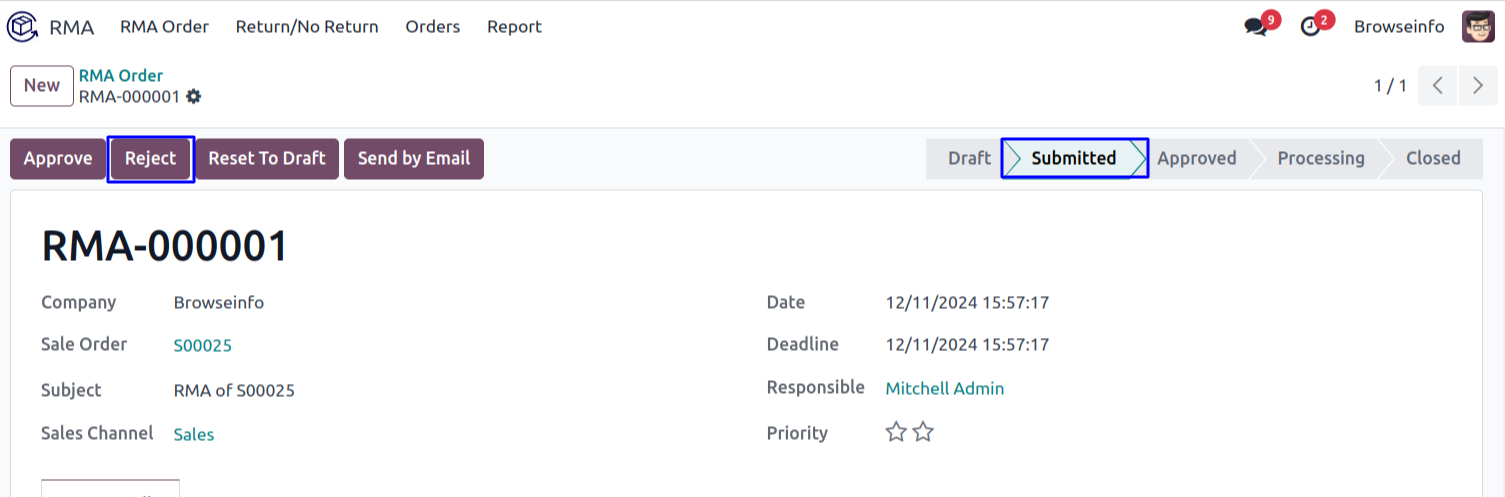Open the Browseinfo company switcher
This screenshot has height=497, width=1505.
click(x=1398, y=27)
